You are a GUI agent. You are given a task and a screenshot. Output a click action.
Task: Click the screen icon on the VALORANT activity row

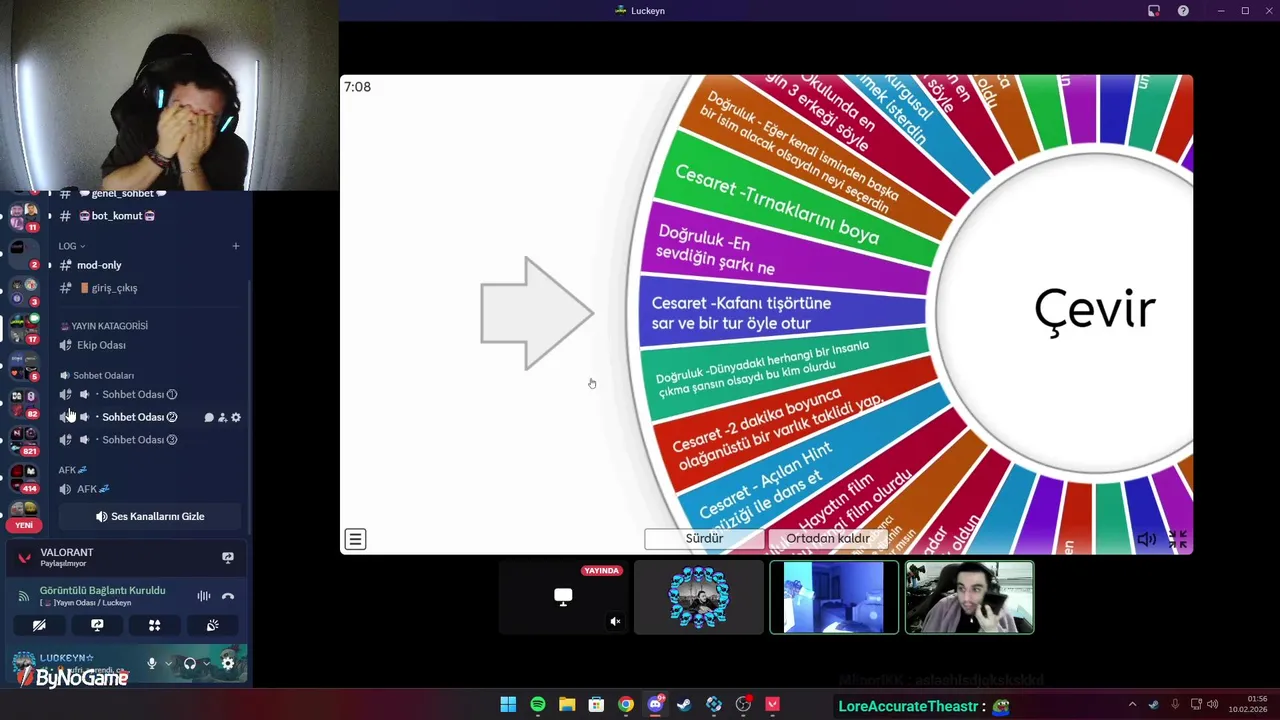coord(228,558)
